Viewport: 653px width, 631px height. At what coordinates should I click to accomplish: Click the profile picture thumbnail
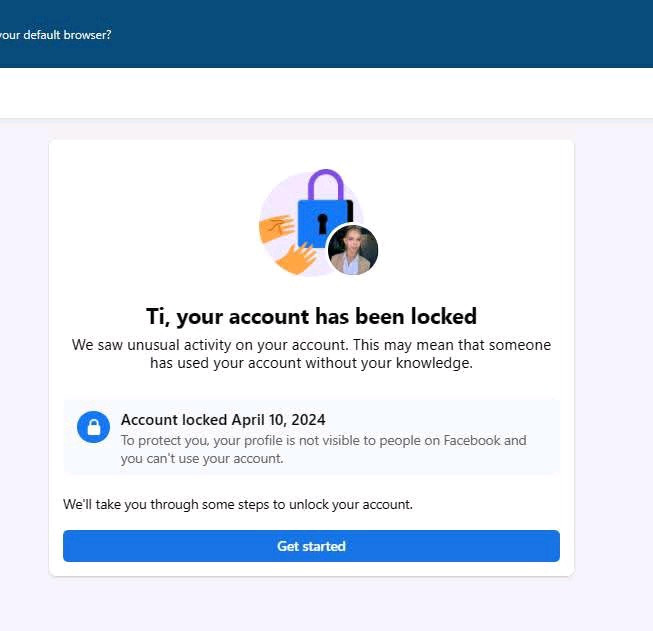click(x=353, y=249)
